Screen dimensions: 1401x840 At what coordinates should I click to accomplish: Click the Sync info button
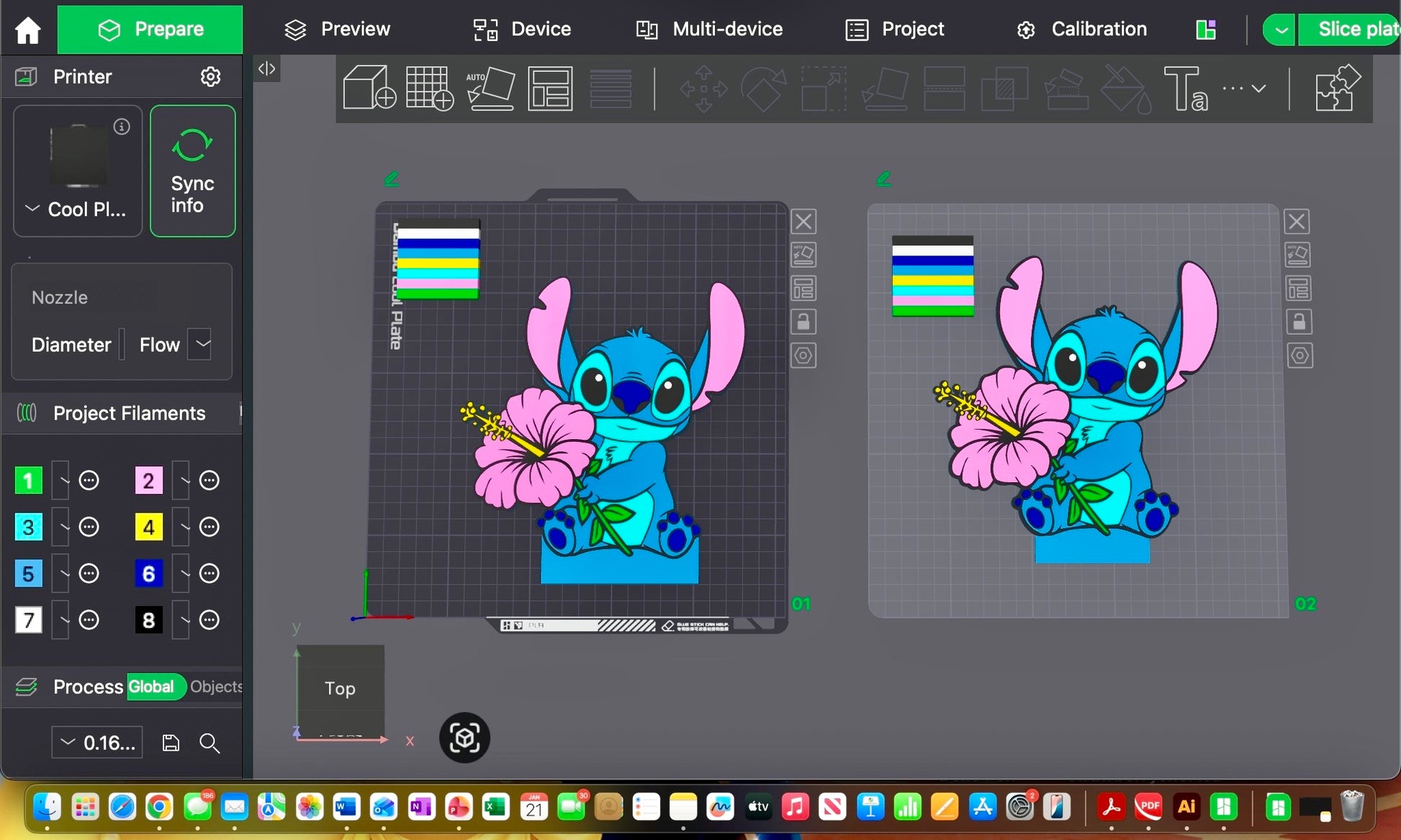(x=192, y=171)
